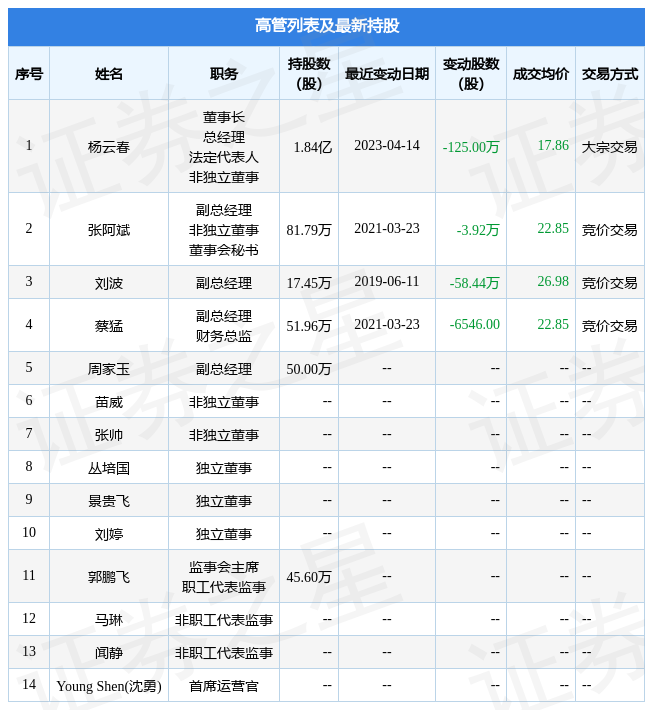Click the change value -3.92万
This screenshot has width=645, height=710.
pos(478,230)
